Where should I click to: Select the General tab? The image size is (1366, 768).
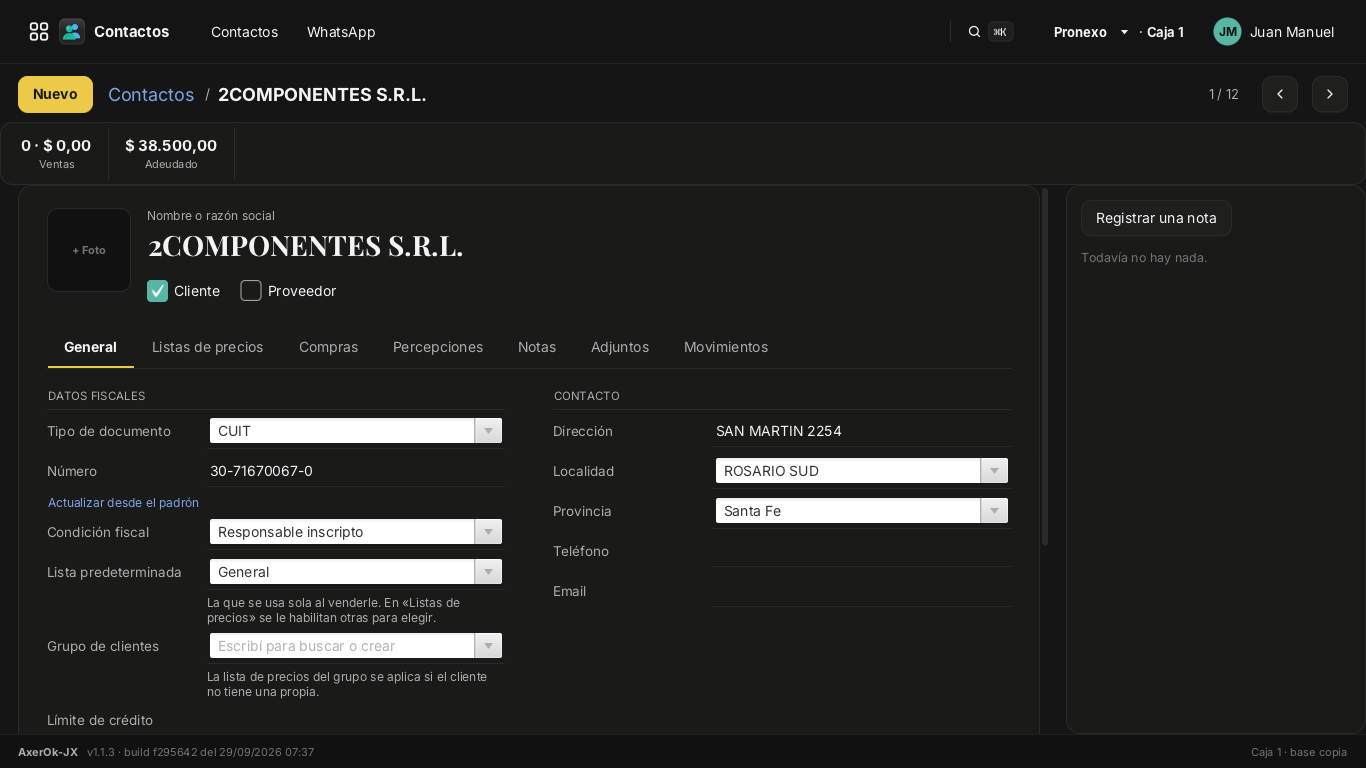click(x=90, y=347)
